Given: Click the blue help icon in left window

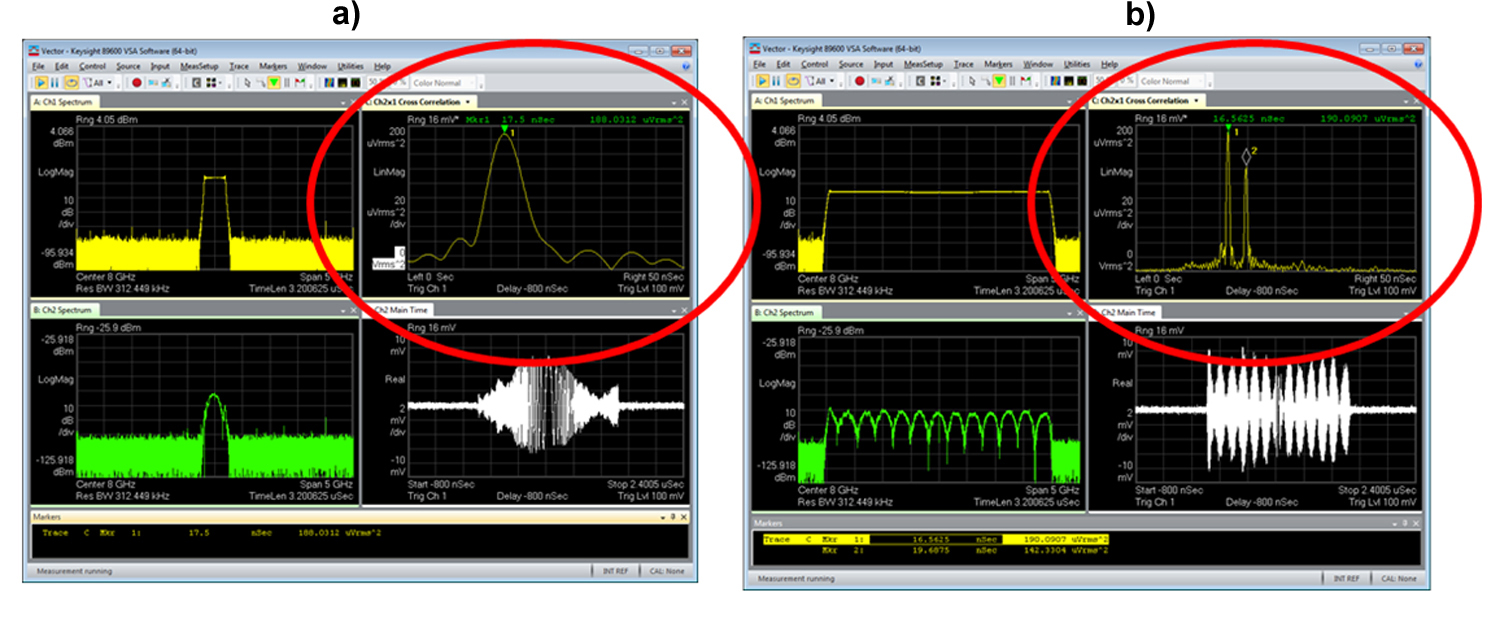Looking at the screenshot, I should [x=687, y=65].
